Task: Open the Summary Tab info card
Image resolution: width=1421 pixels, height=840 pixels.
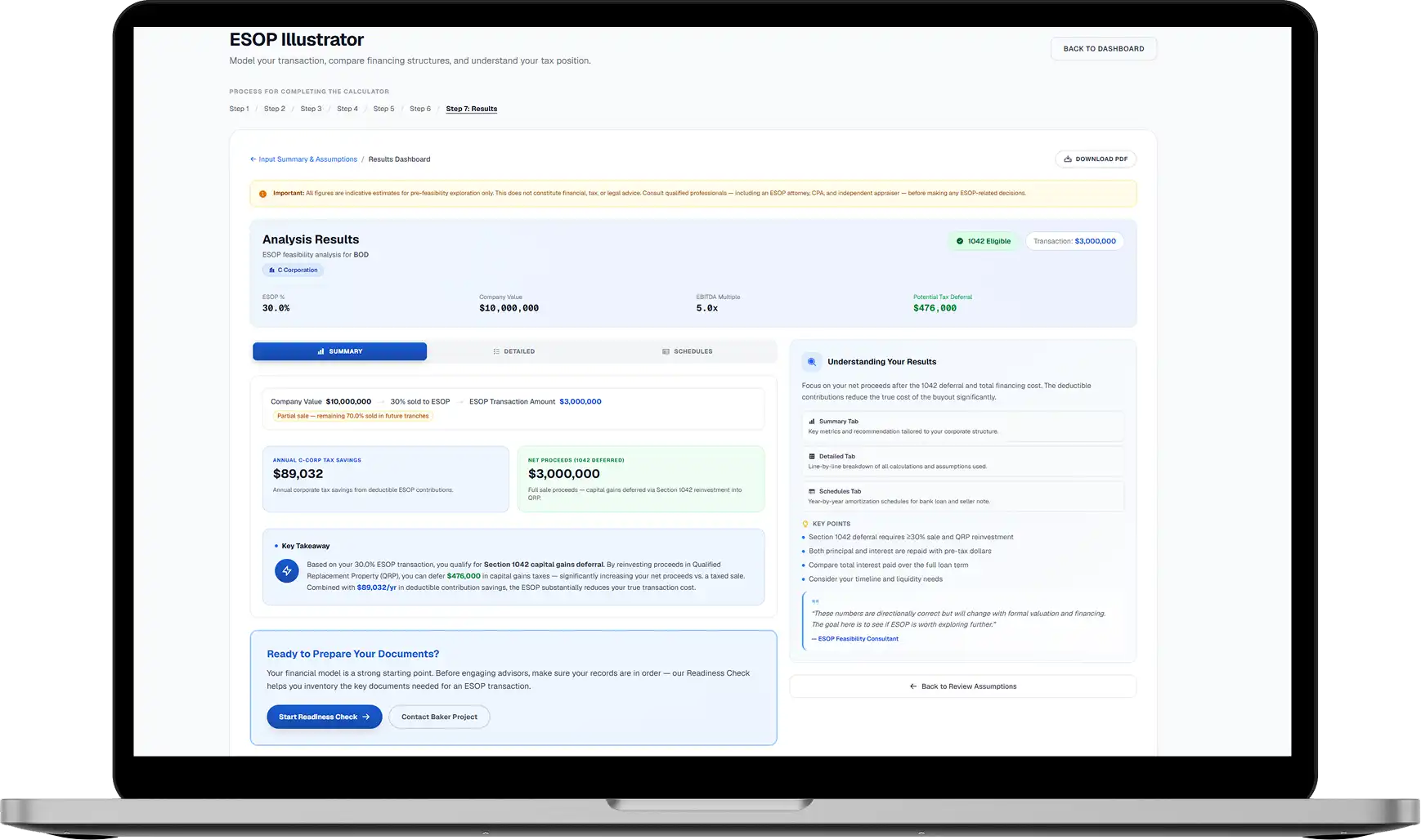Action: point(962,427)
